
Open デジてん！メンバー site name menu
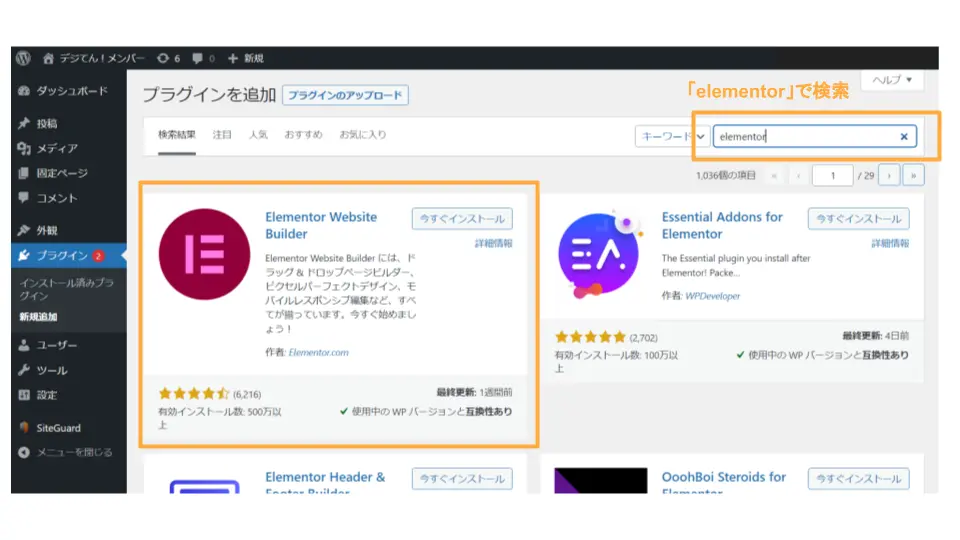pos(102,59)
